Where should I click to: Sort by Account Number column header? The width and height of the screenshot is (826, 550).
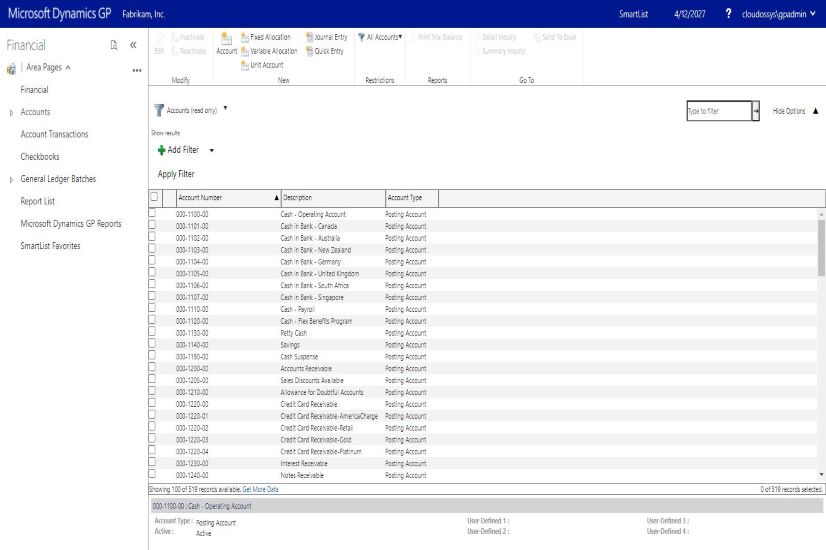click(228, 198)
